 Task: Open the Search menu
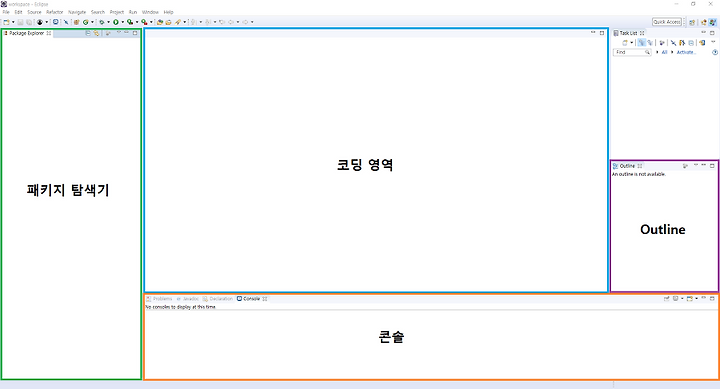pos(98,12)
